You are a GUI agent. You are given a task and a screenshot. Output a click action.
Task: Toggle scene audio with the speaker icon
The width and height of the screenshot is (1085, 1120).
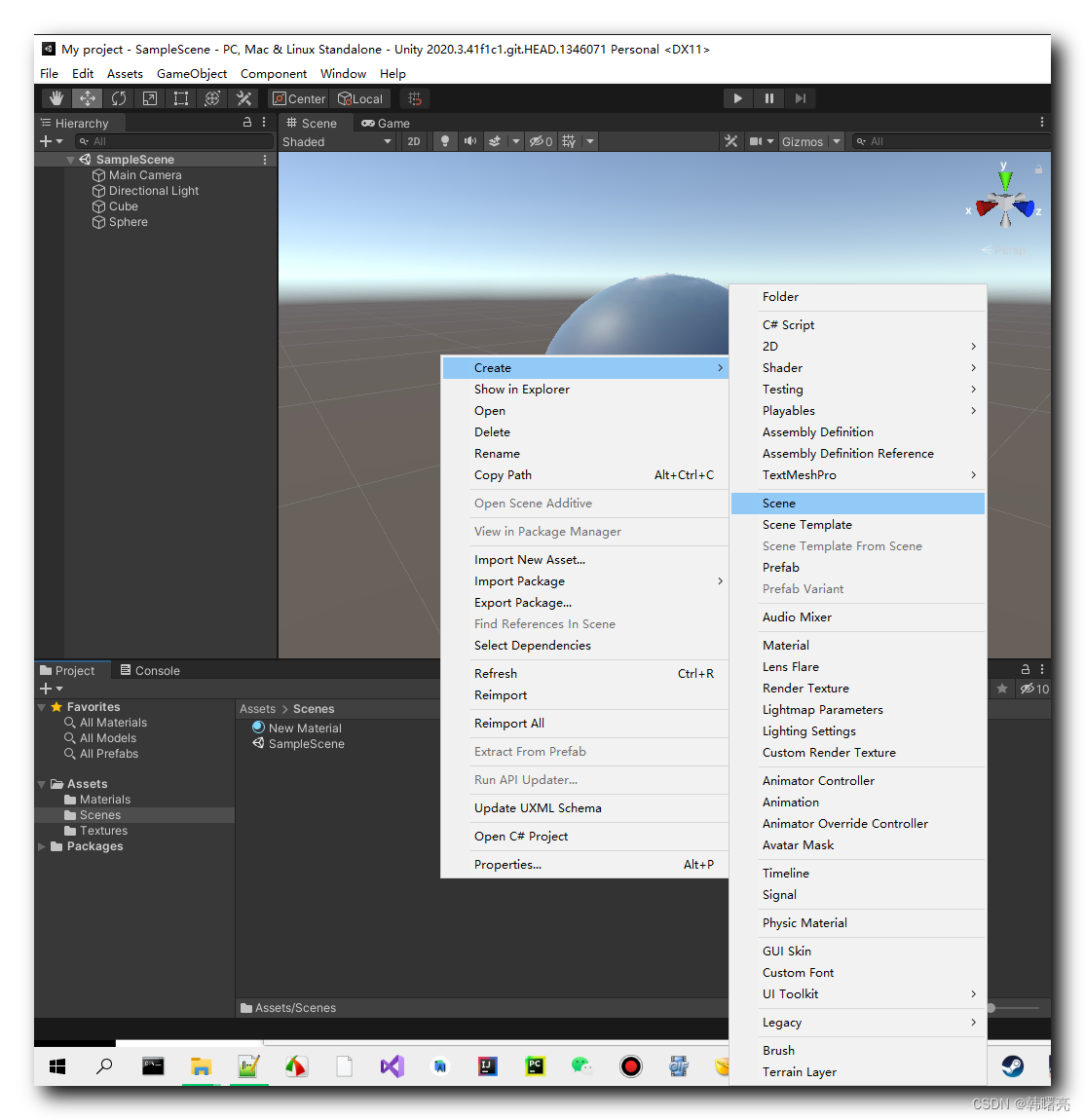pos(469,141)
